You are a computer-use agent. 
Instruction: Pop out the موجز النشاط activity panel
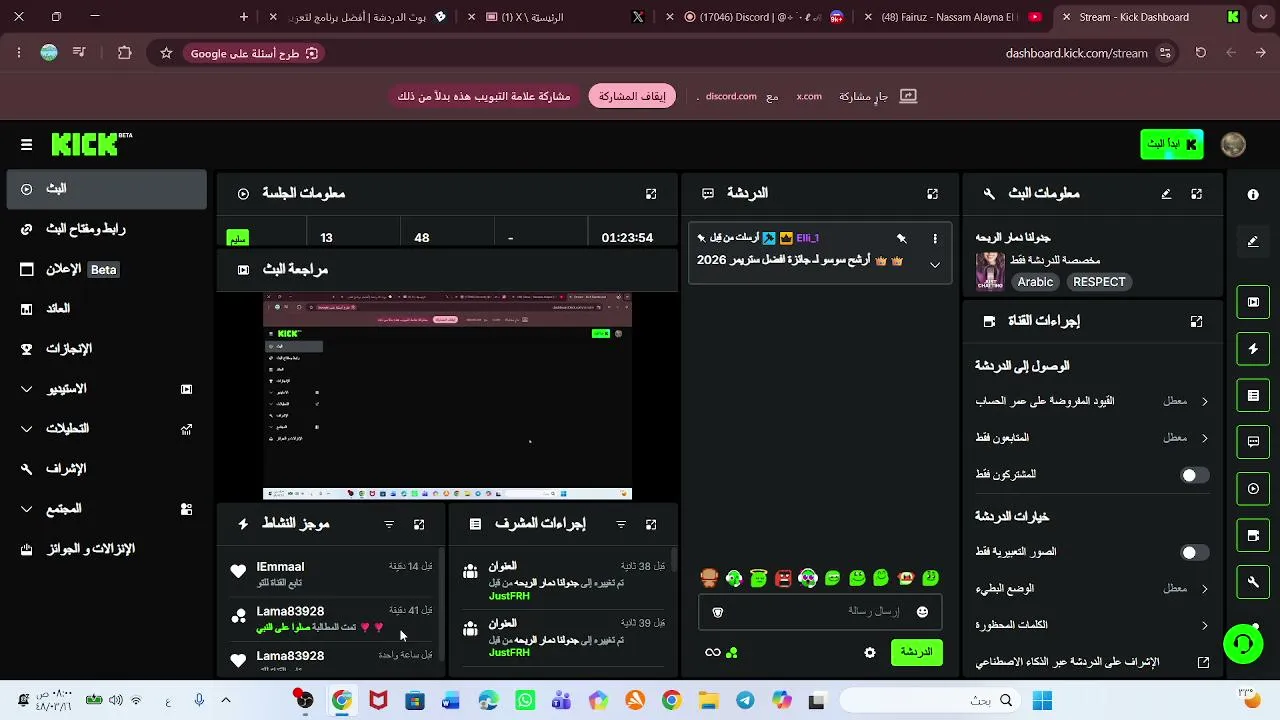pos(419,524)
